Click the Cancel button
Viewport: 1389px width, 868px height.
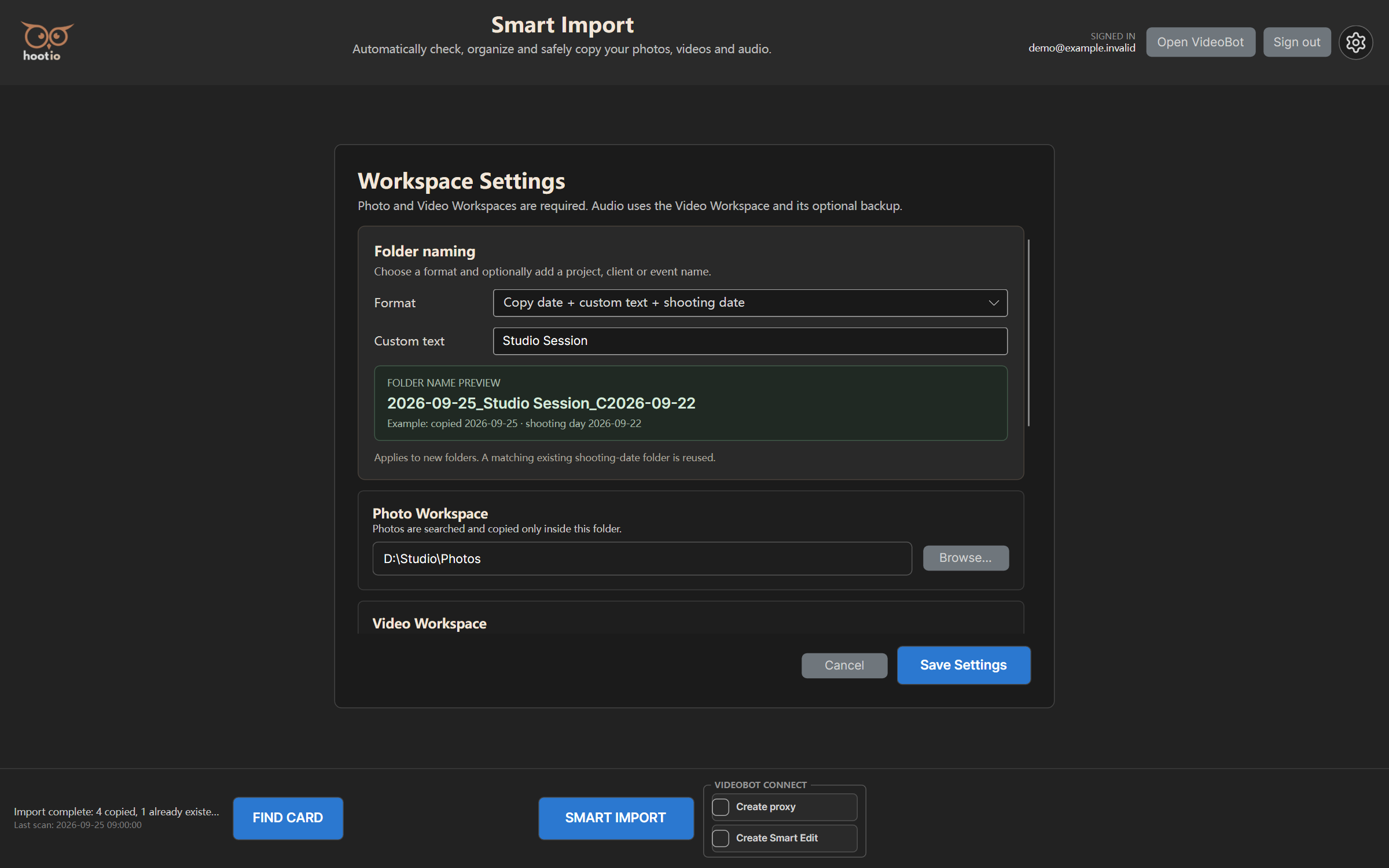pyautogui.click(x=844, y=665)
